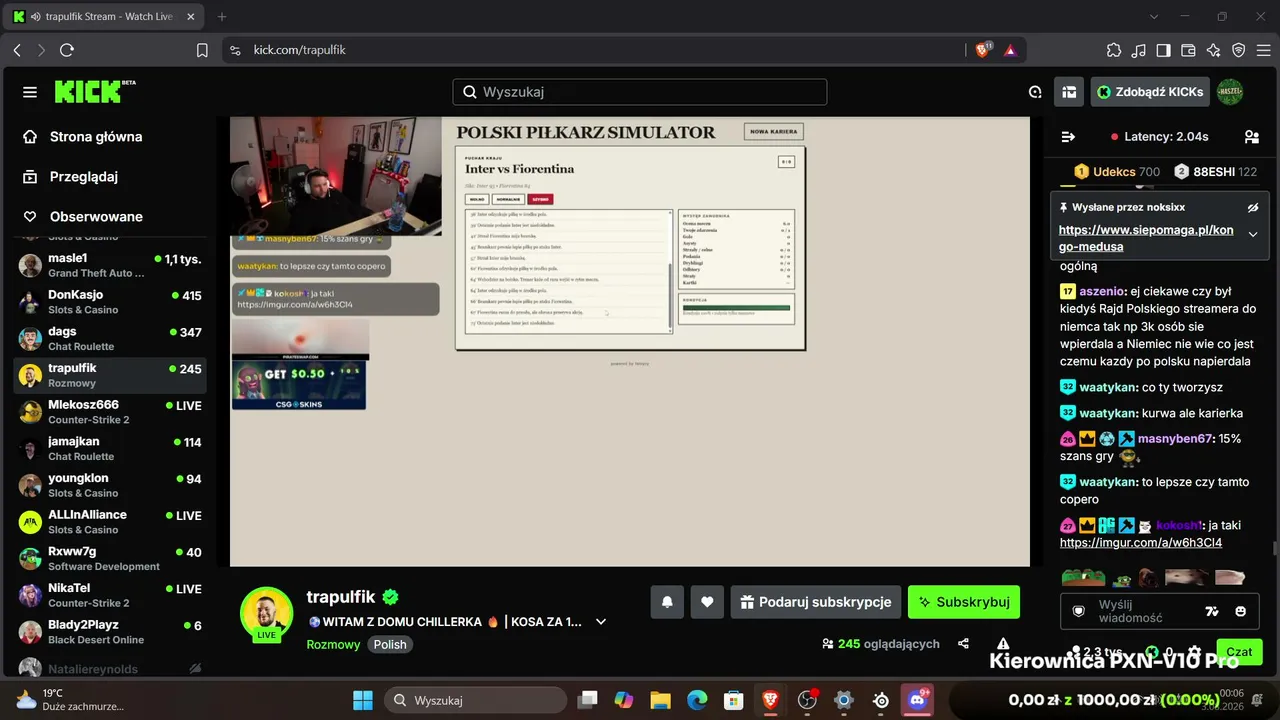Open the Windows Start menu

(363, 700)
